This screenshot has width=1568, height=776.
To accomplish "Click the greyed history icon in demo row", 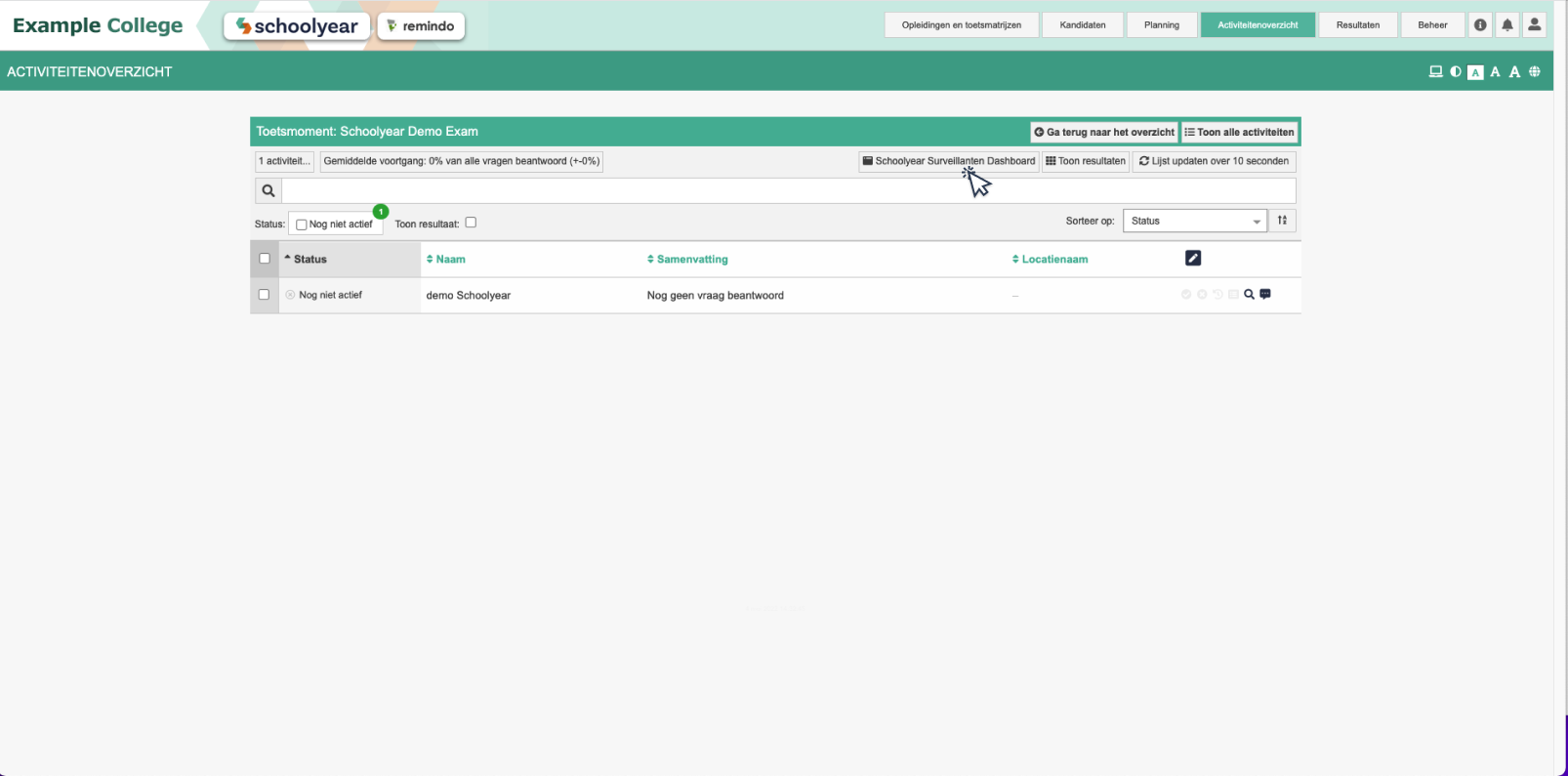I will pos(1217,294).
